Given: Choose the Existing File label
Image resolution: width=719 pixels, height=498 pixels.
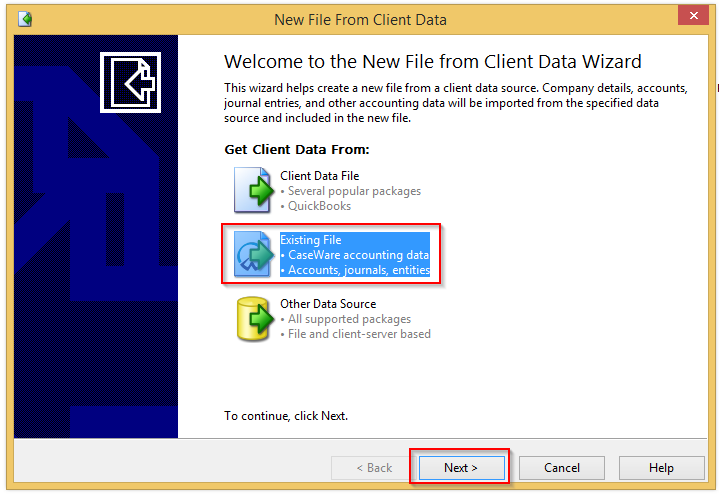Looking at the screenshot, I should coord(311,240).
